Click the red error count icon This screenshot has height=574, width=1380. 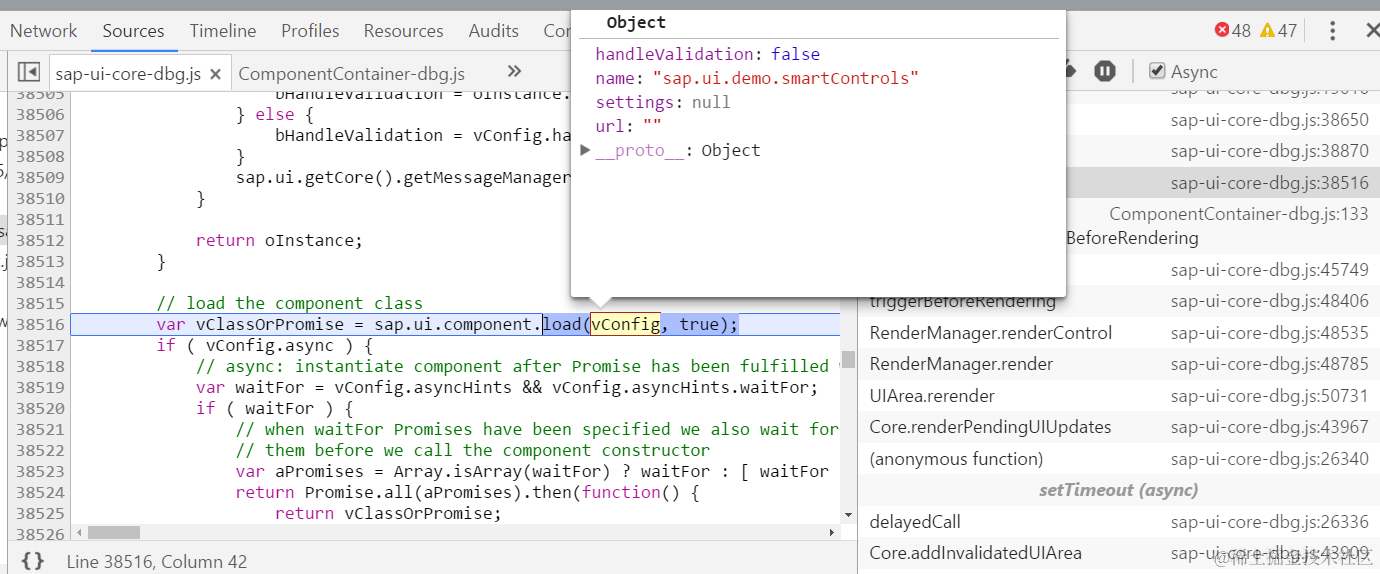1221,30
